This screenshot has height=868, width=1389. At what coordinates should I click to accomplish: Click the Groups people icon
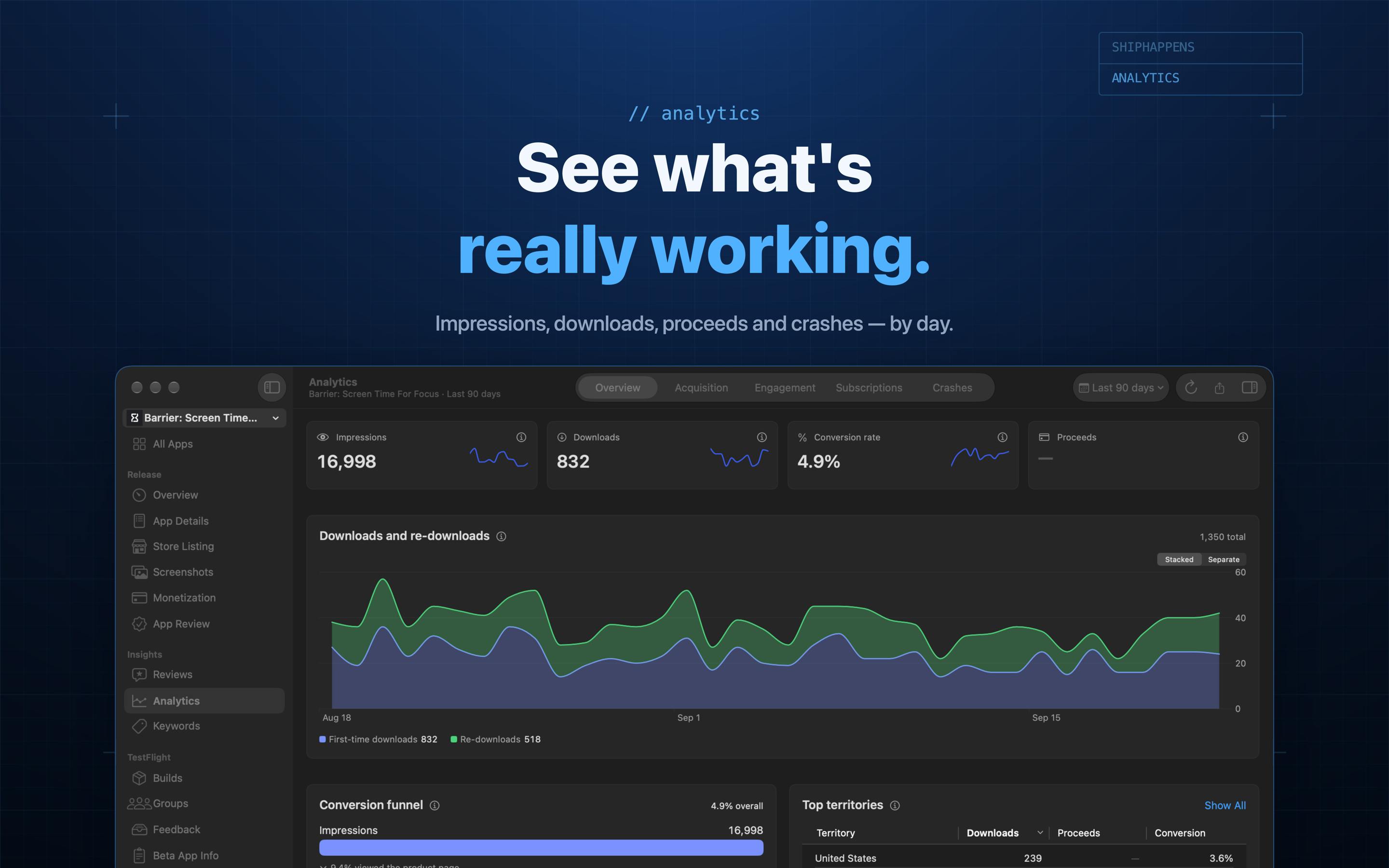139,804
